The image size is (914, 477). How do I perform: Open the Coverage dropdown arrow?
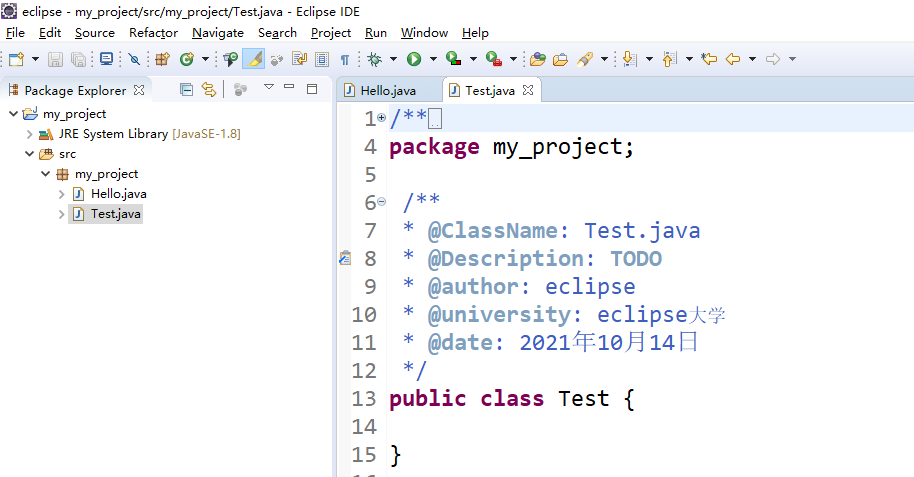473,59
